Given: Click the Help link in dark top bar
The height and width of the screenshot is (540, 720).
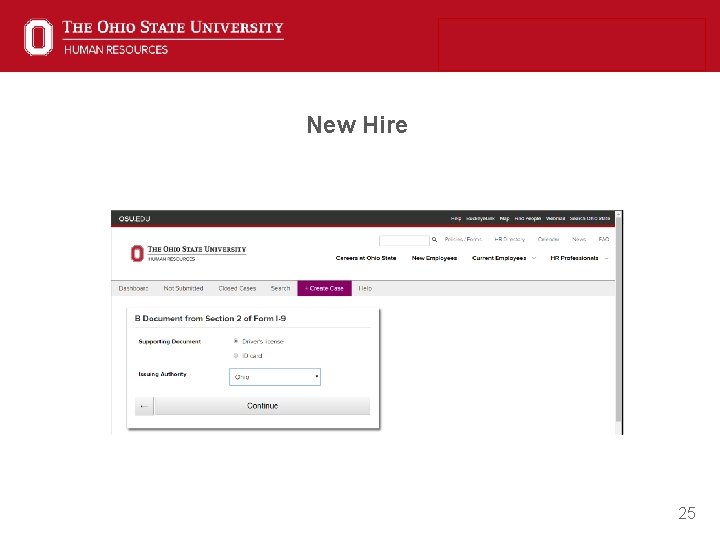Looking at the screenshot, I should click(x=456, y=219).
